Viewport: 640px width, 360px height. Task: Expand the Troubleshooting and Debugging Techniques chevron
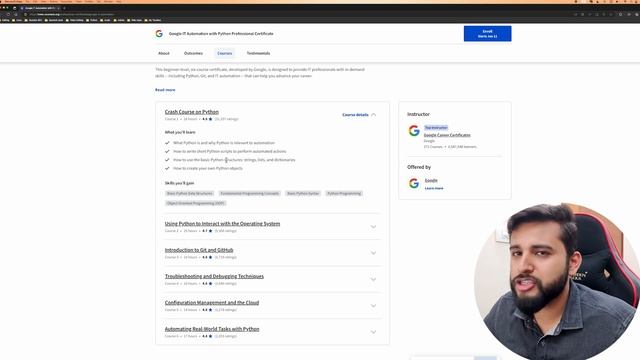[x=373, y=279]
